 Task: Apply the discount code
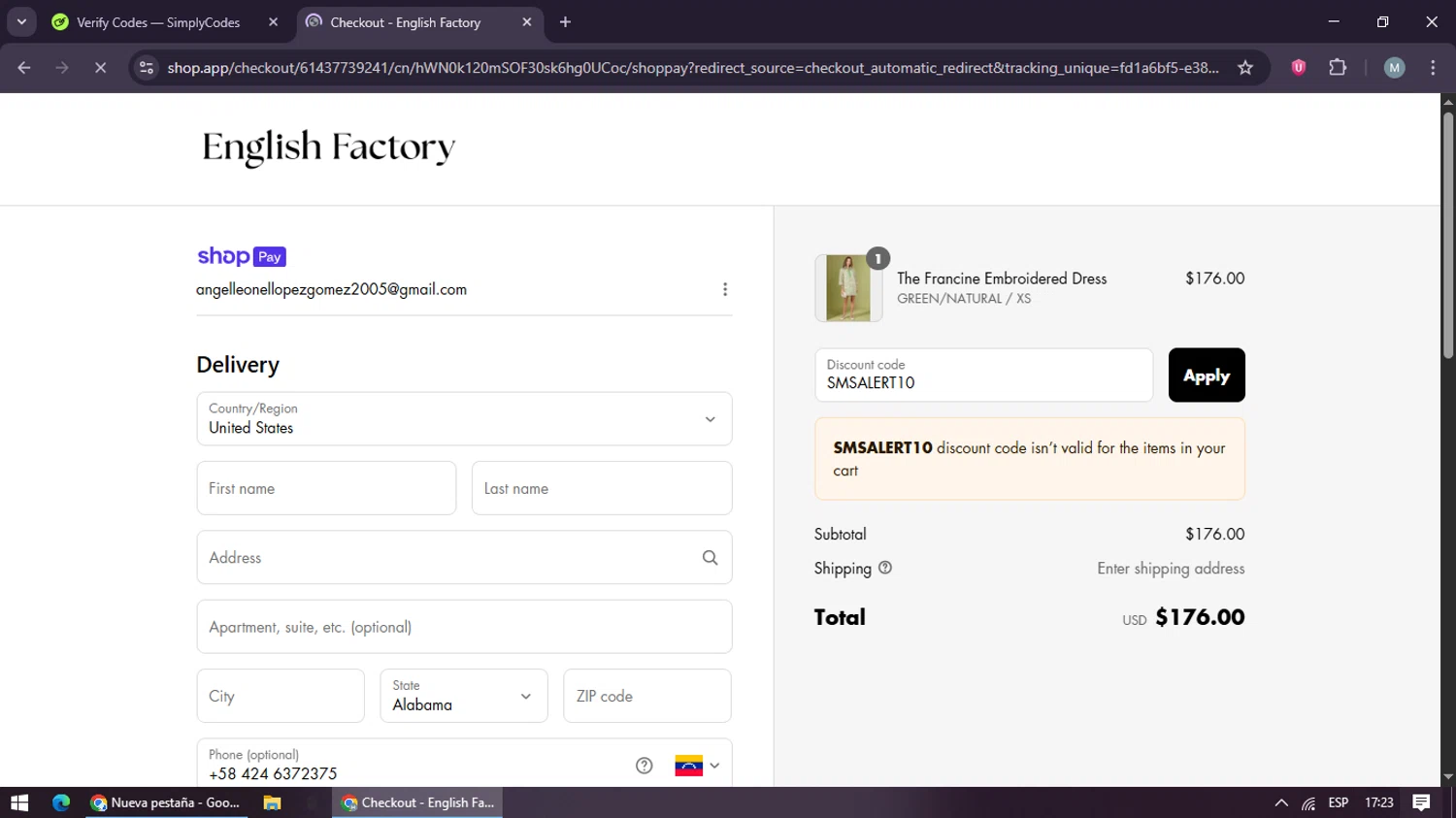tap(1207, 375)
